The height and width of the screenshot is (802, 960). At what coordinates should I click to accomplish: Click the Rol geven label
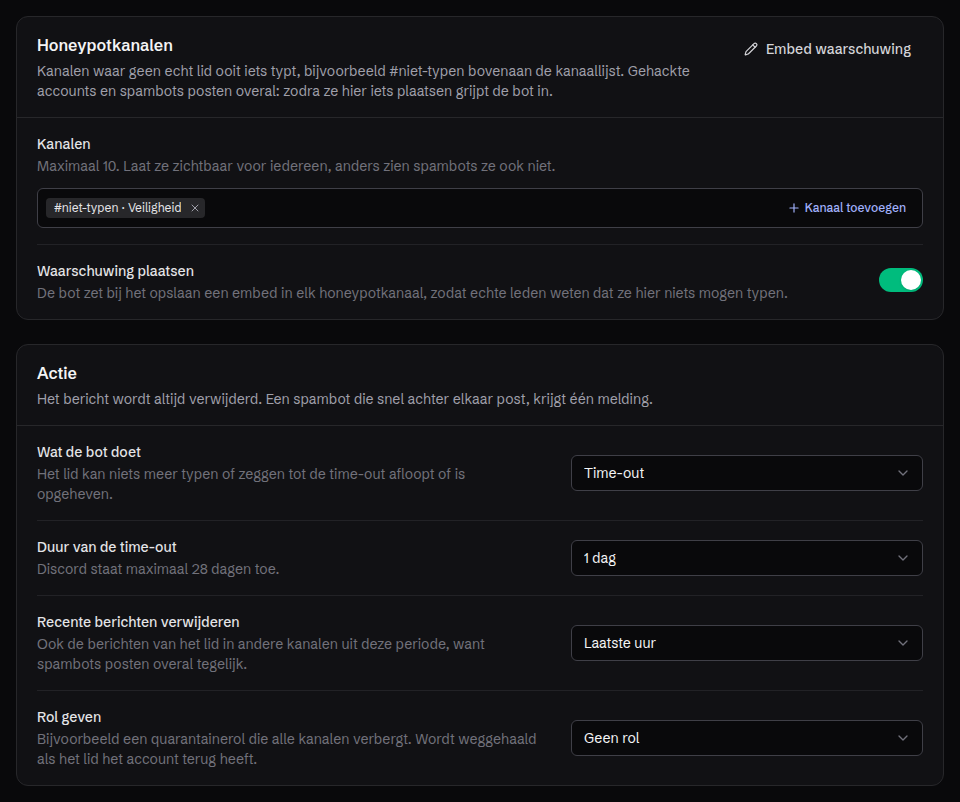pyautogui.click(x=69, y=718)
